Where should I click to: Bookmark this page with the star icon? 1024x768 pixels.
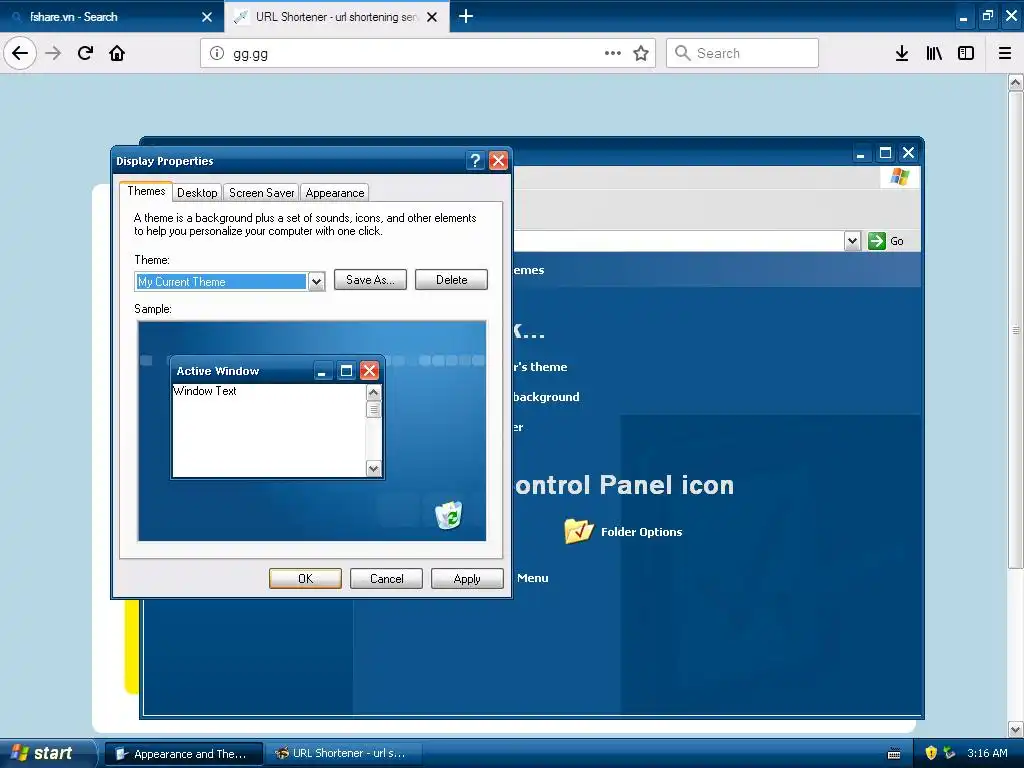[x=641, y=53]
